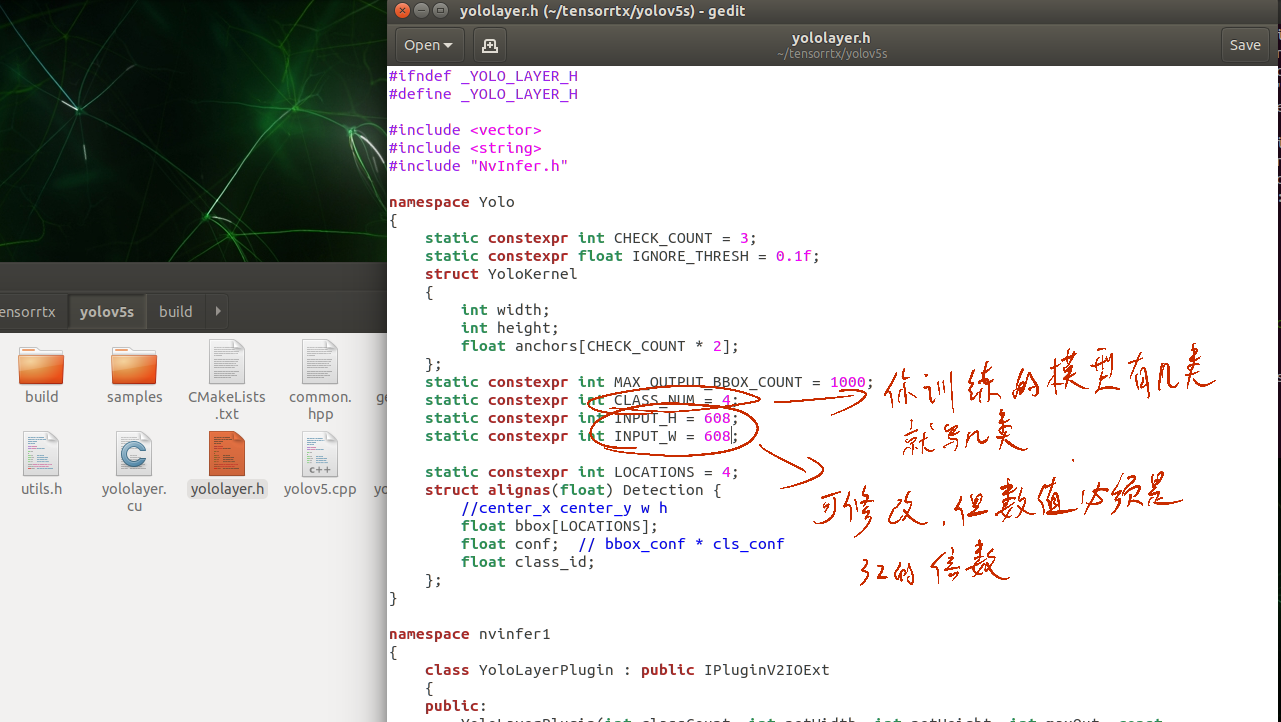1281x722 pixels.
Task: Open the samples folder icon
Action: click(x=134, y=366)
